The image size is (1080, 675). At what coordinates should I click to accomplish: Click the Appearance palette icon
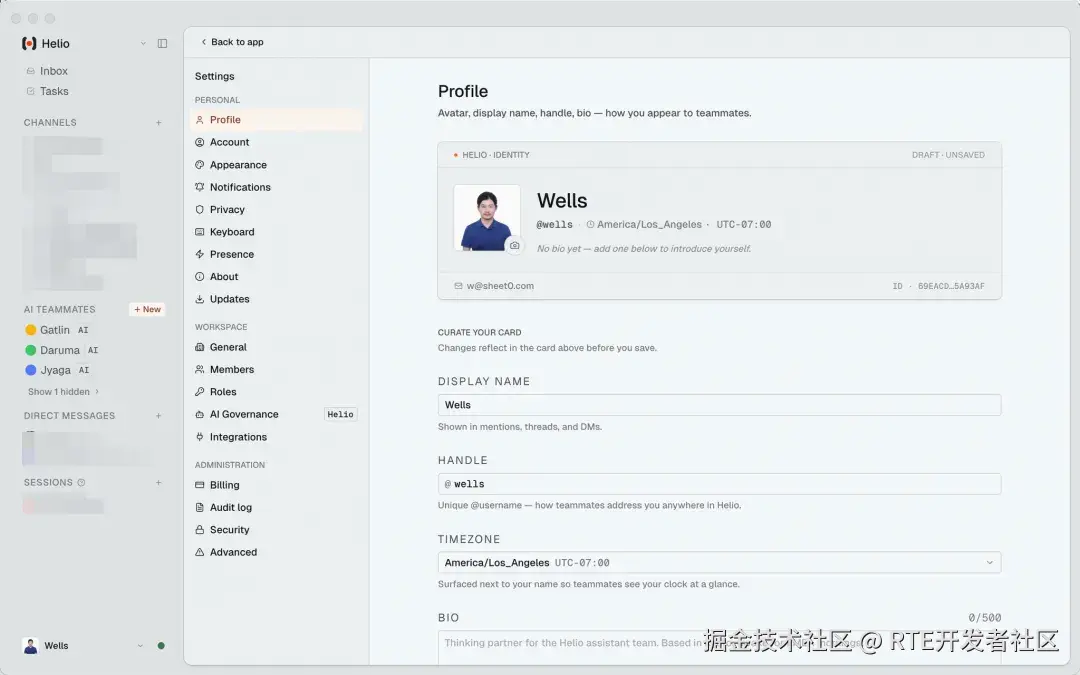pos(200,165)
